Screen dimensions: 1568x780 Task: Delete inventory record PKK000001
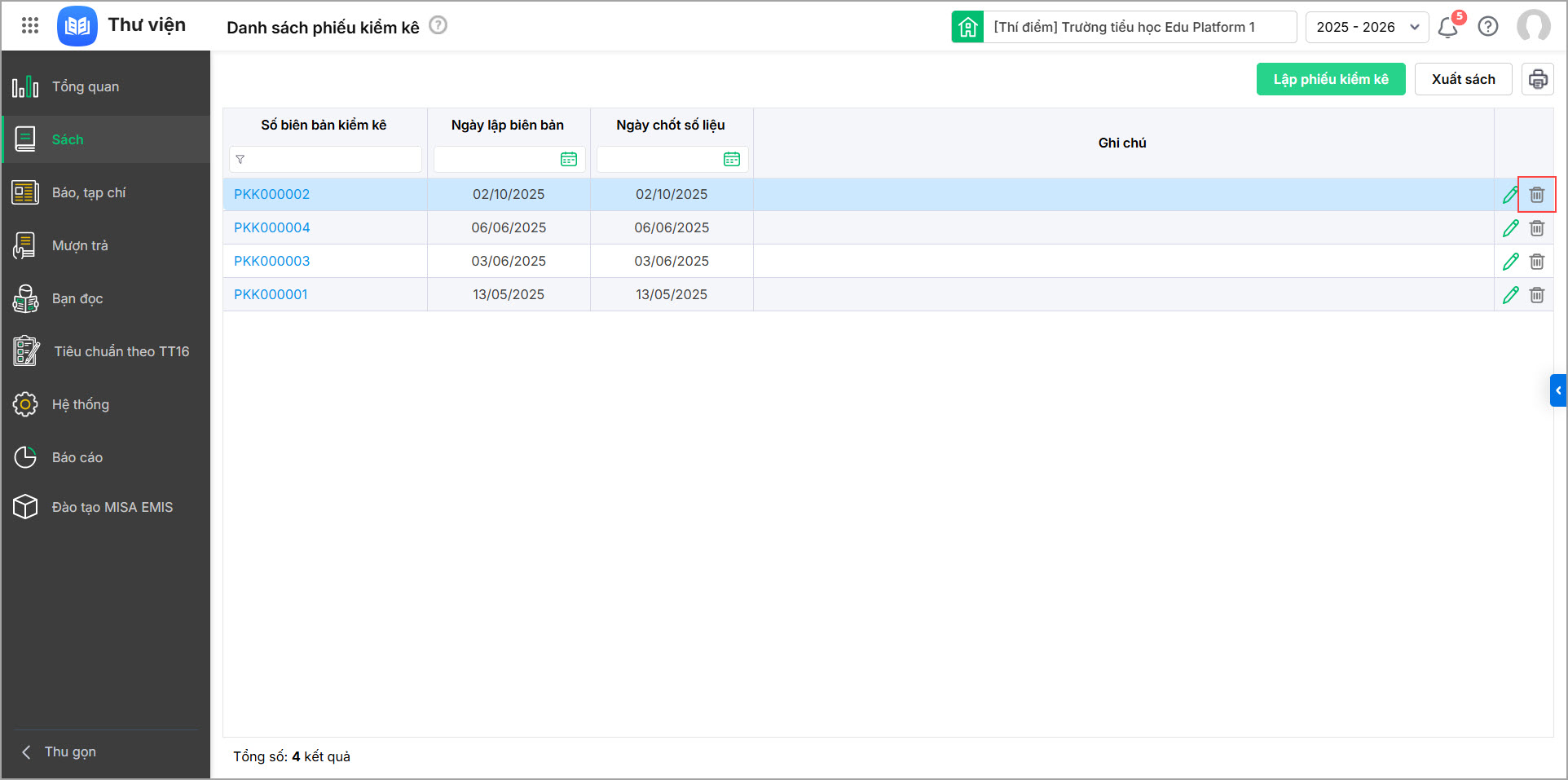[x=1536, y=295]
